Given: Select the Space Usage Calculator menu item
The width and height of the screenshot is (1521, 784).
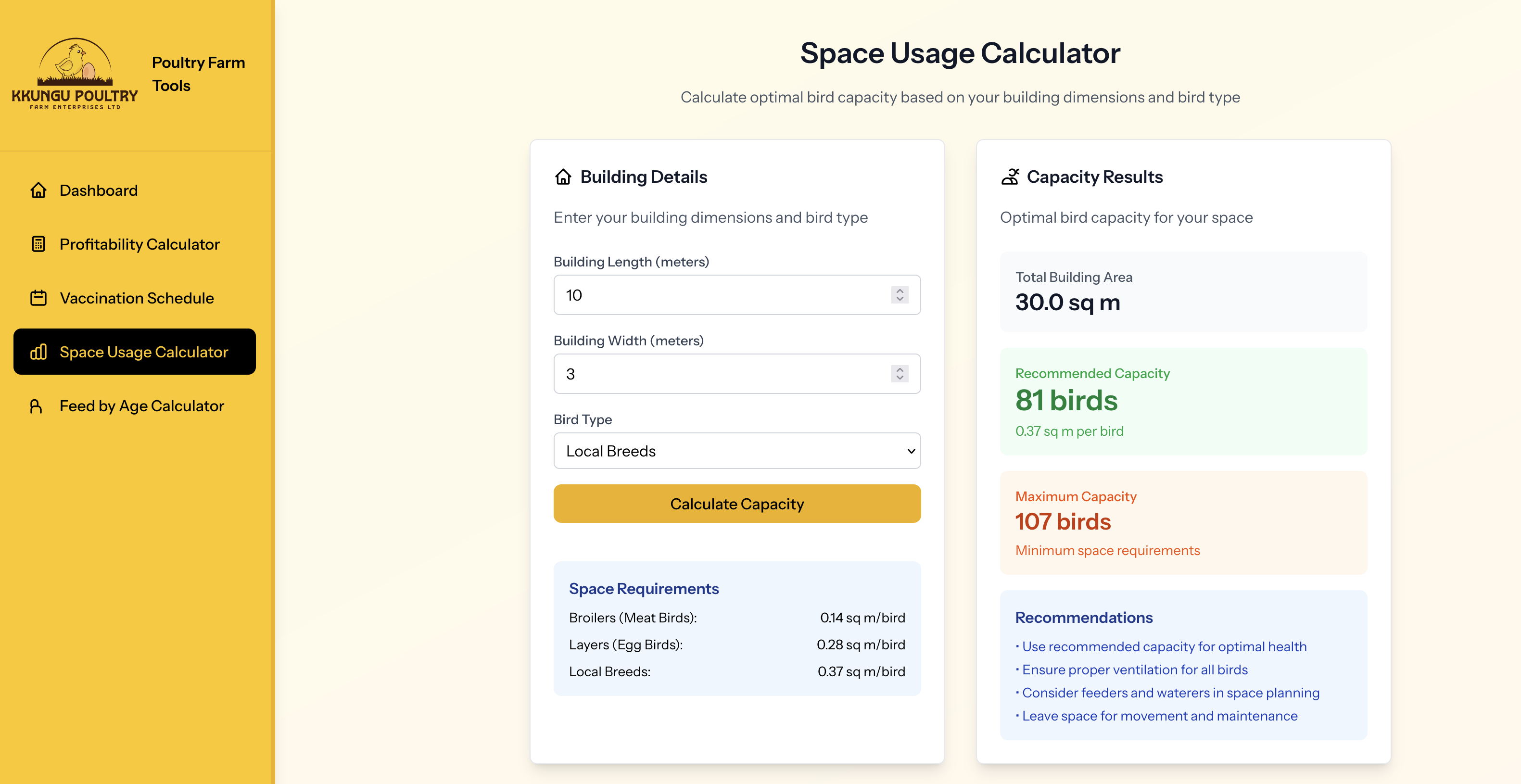Looking at the screenshot, I should click(143, 352).
